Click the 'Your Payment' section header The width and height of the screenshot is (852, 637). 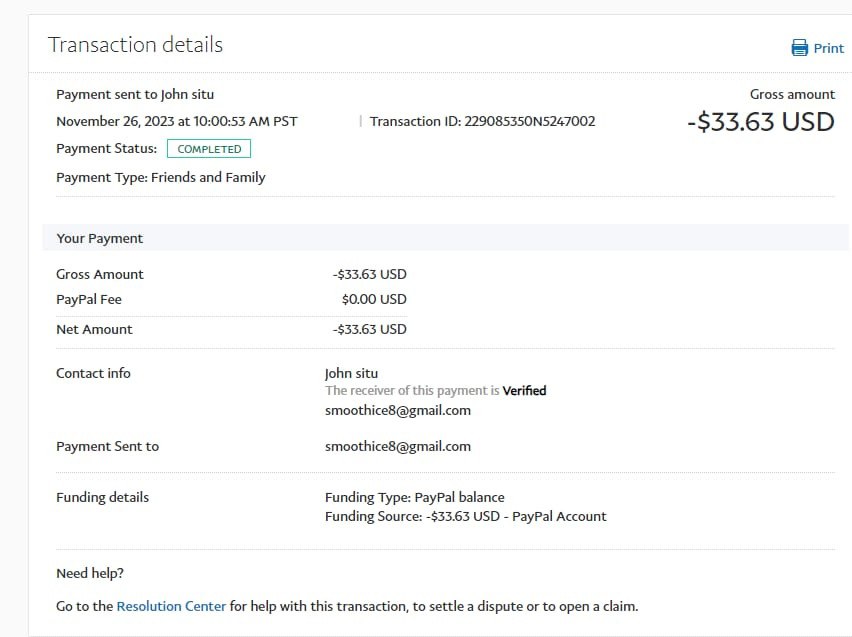pyautogui.click(x=99, y=238)
